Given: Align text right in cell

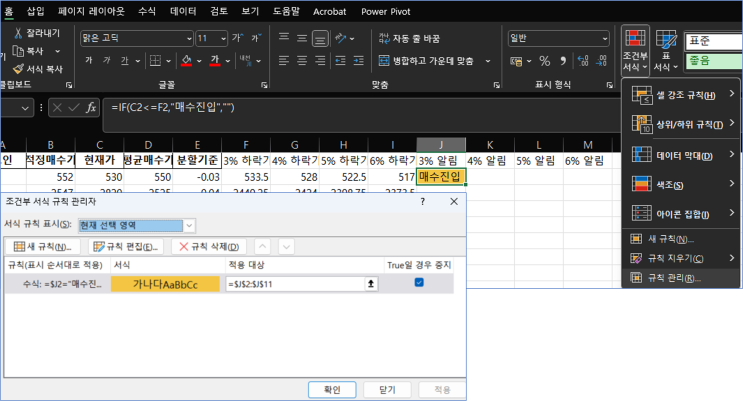Looking at the screenshot, I should [x=320, y=60].
